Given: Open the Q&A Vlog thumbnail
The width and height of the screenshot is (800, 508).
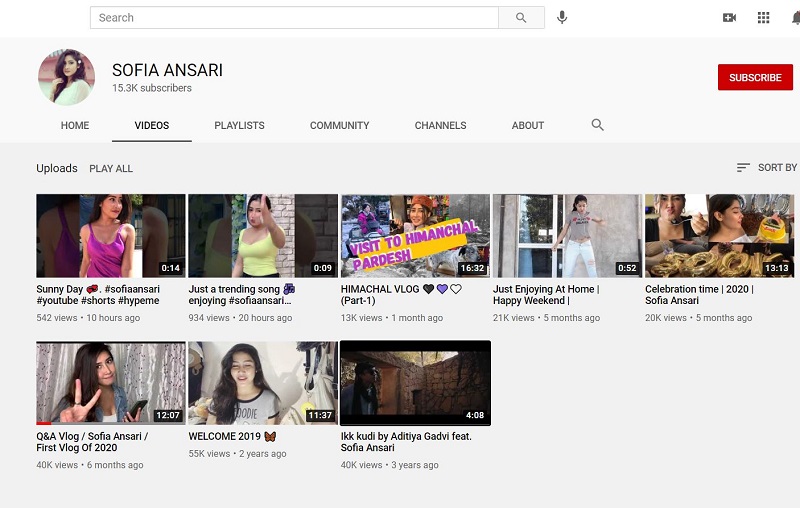Looking at the screenshot, I should coord(111,383).
